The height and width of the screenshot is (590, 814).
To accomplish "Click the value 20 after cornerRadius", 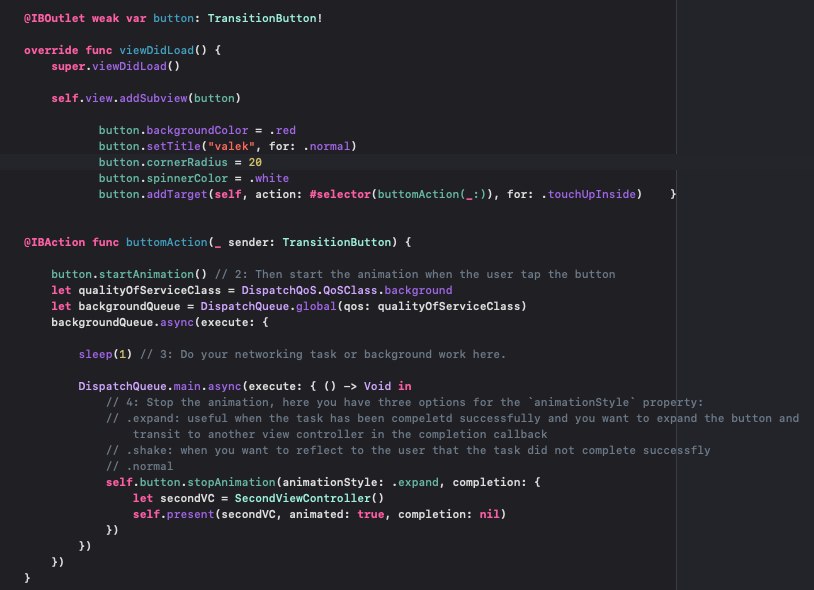I will 255,162.
